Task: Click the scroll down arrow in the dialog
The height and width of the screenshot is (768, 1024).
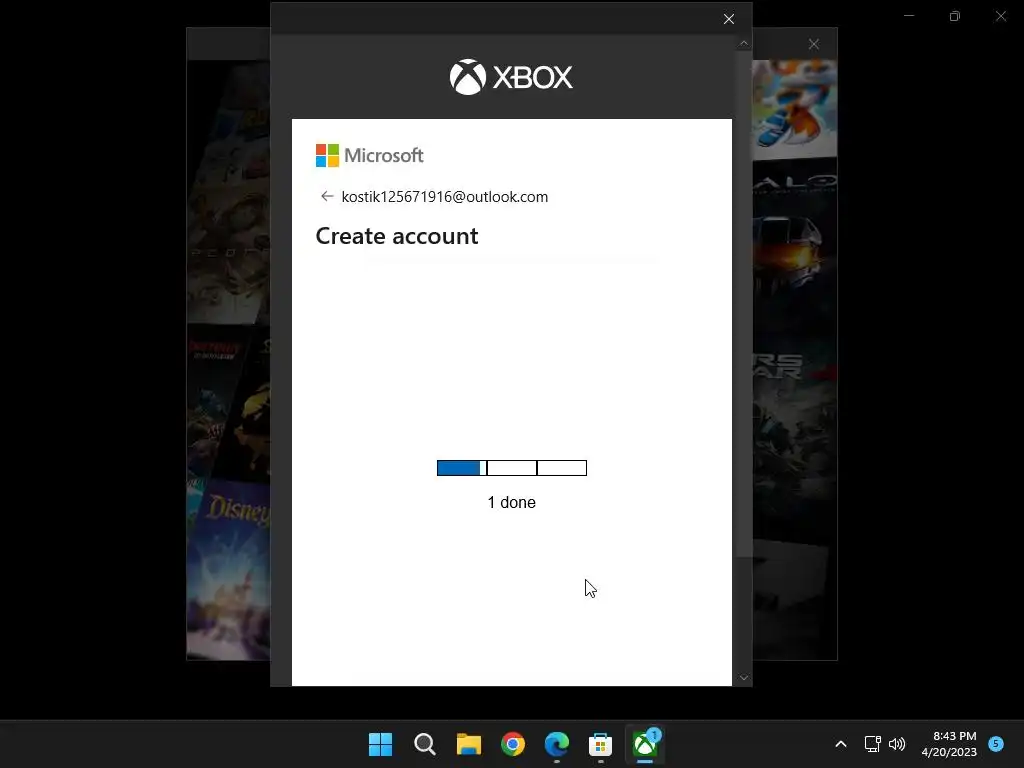Action: point(743,678)
